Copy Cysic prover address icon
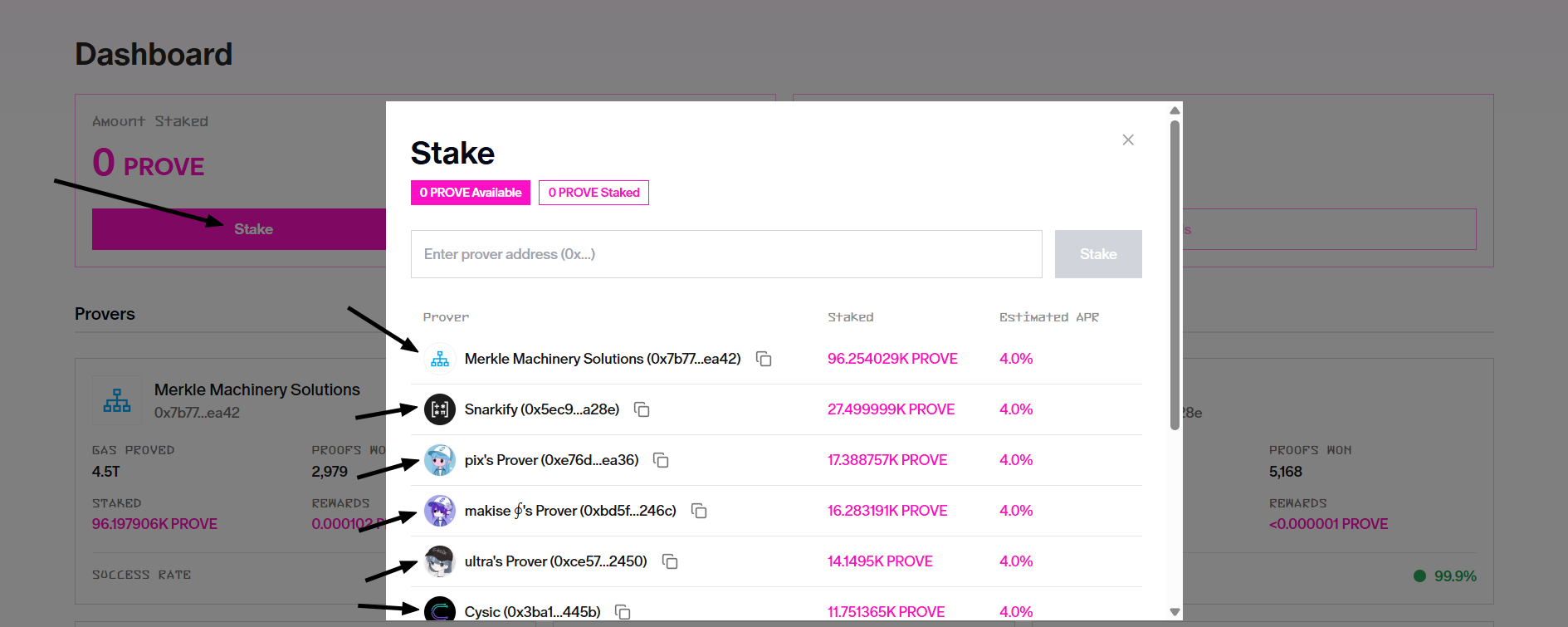The image size is (1568, 627). pyautogui.click(x=623, y=612)
